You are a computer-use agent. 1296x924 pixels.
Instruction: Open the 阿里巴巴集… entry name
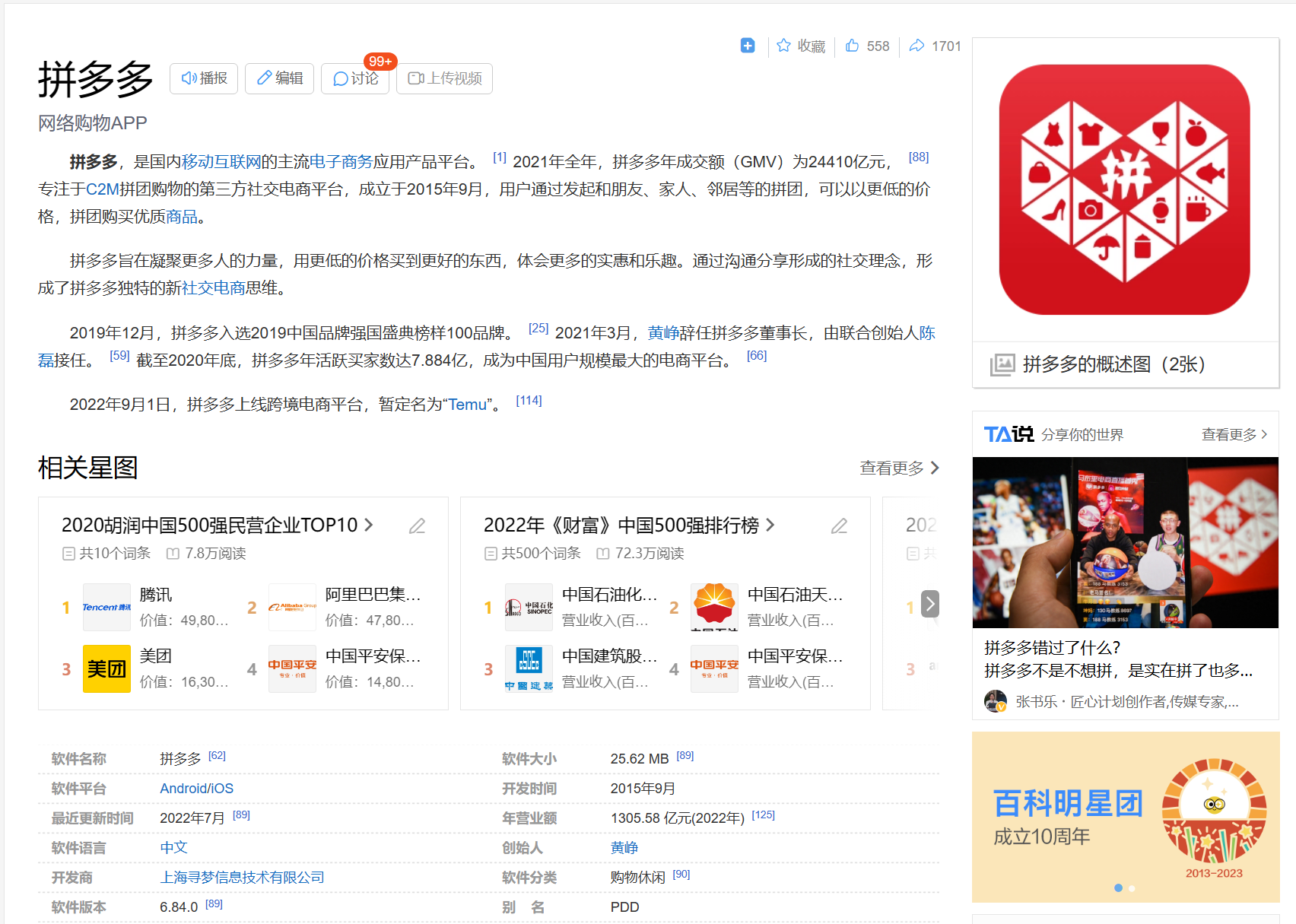(373, 595)
